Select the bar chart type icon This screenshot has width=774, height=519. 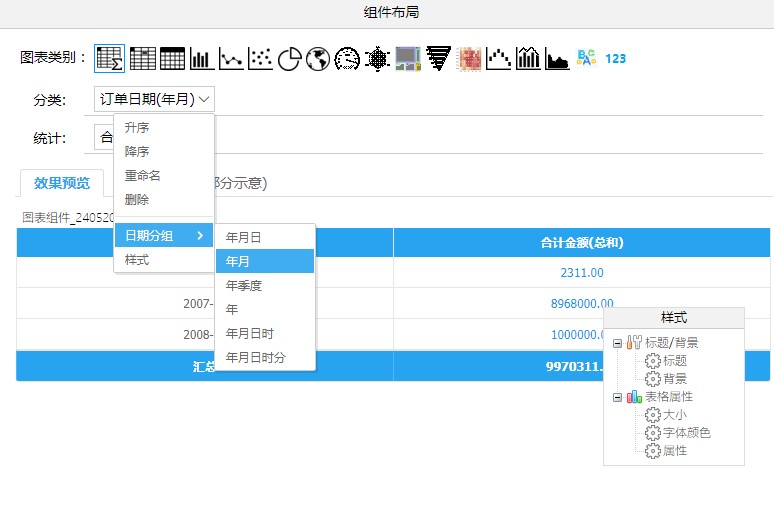[202, 59]
